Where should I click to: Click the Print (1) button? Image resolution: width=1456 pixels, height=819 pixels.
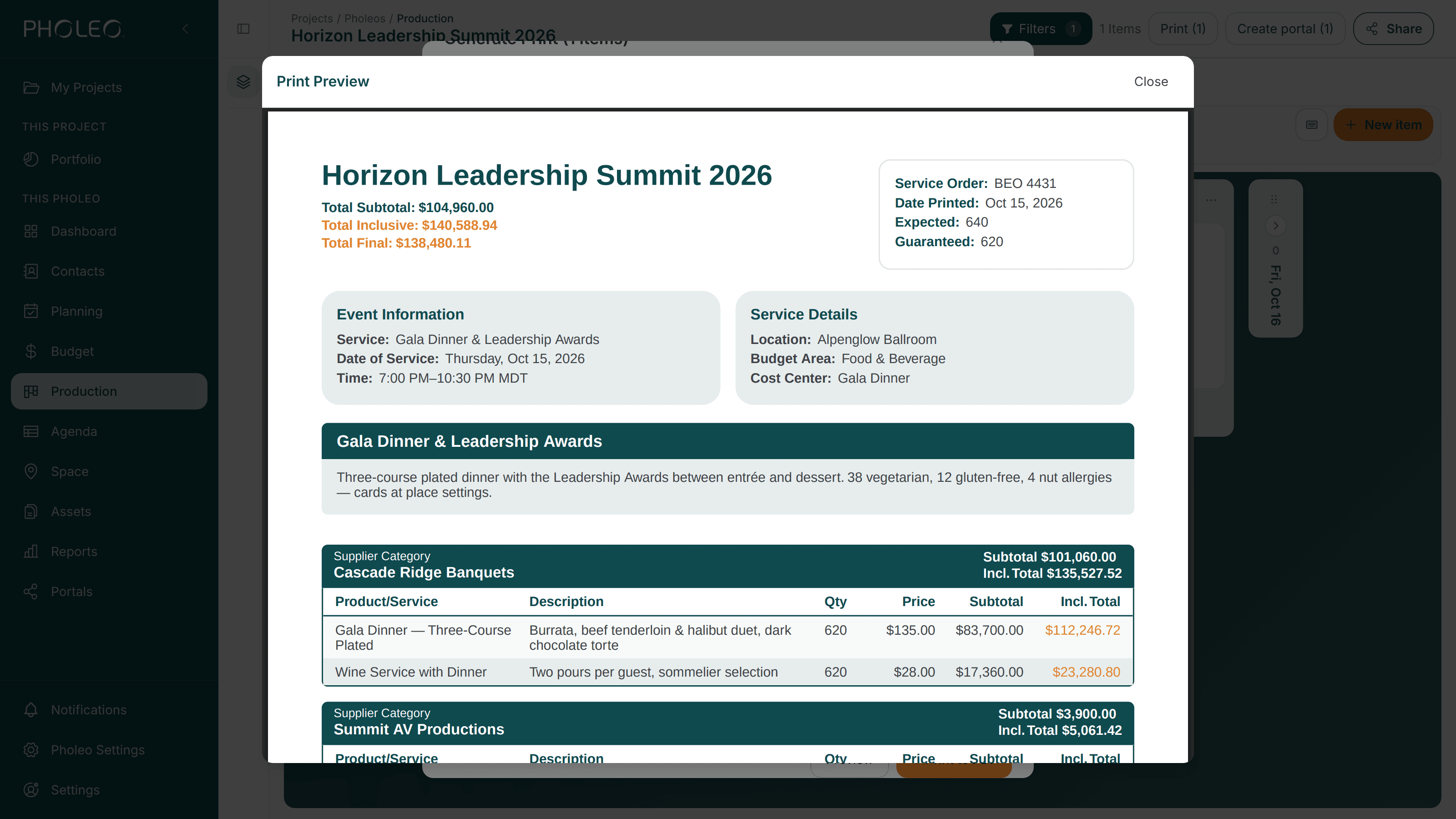pos(1183,29)
